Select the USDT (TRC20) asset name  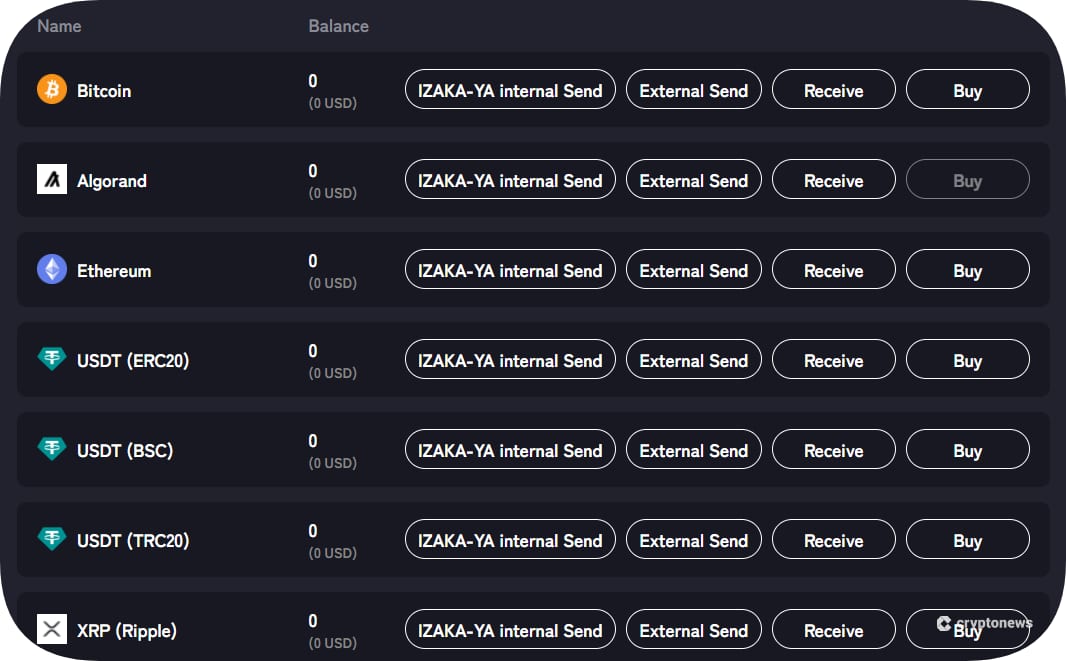[133, 541]
